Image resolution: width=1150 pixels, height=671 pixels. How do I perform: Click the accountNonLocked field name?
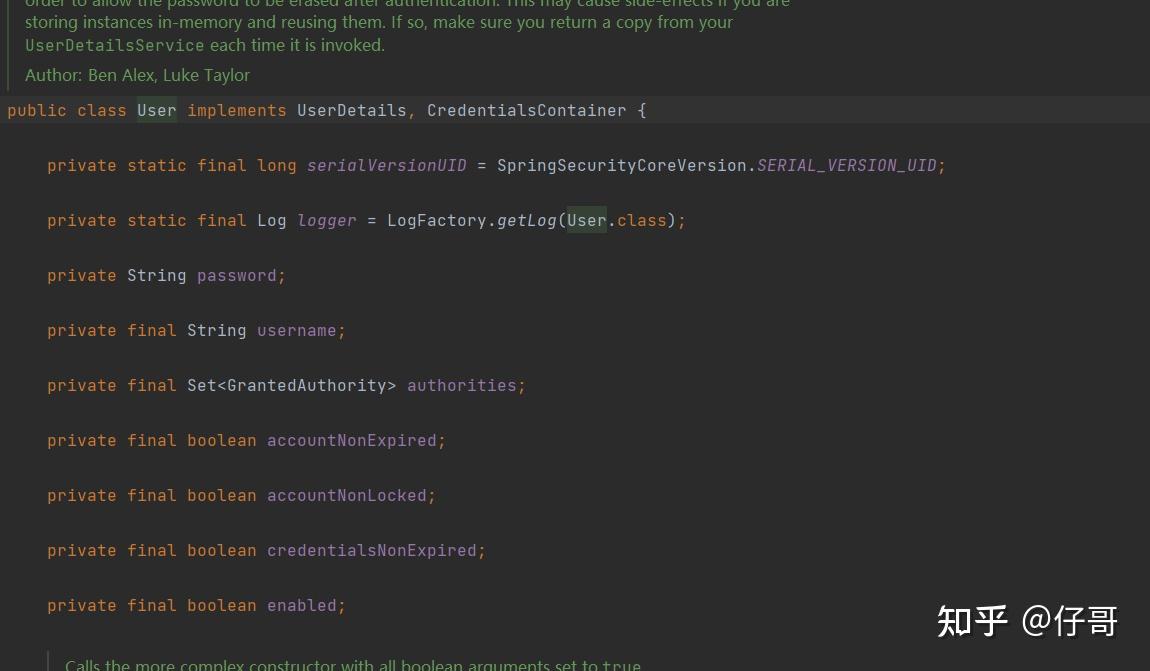346,495
